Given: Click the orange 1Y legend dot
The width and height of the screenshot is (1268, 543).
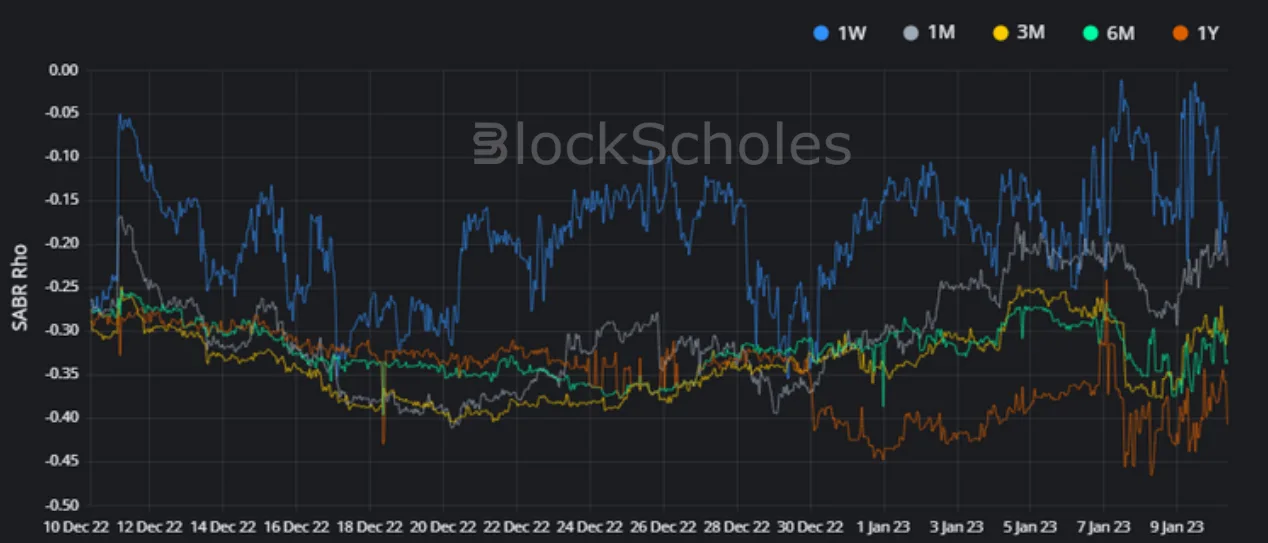Looking at the screenshot, I should click(1179, 34).
